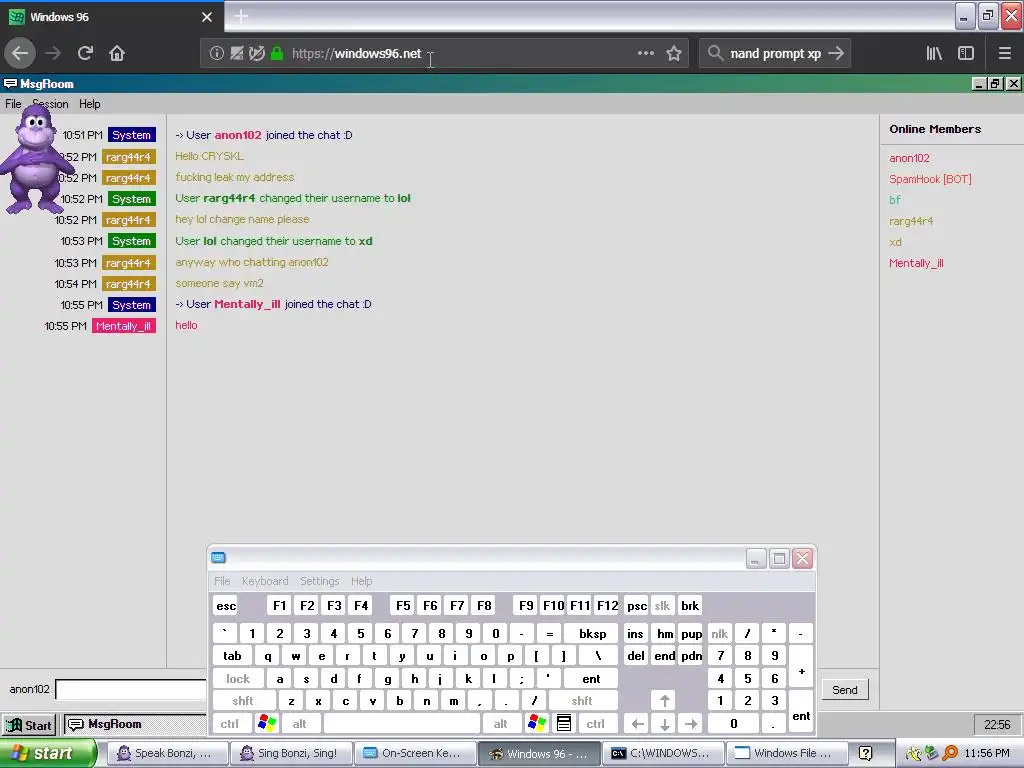Click the On-Screen Keyboard title icon

tap(218, 558)
